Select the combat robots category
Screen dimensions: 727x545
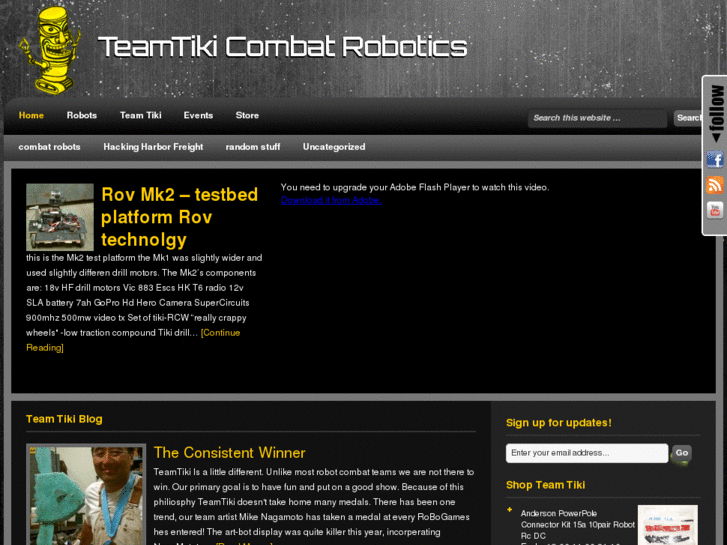click(x=49, y=147)
